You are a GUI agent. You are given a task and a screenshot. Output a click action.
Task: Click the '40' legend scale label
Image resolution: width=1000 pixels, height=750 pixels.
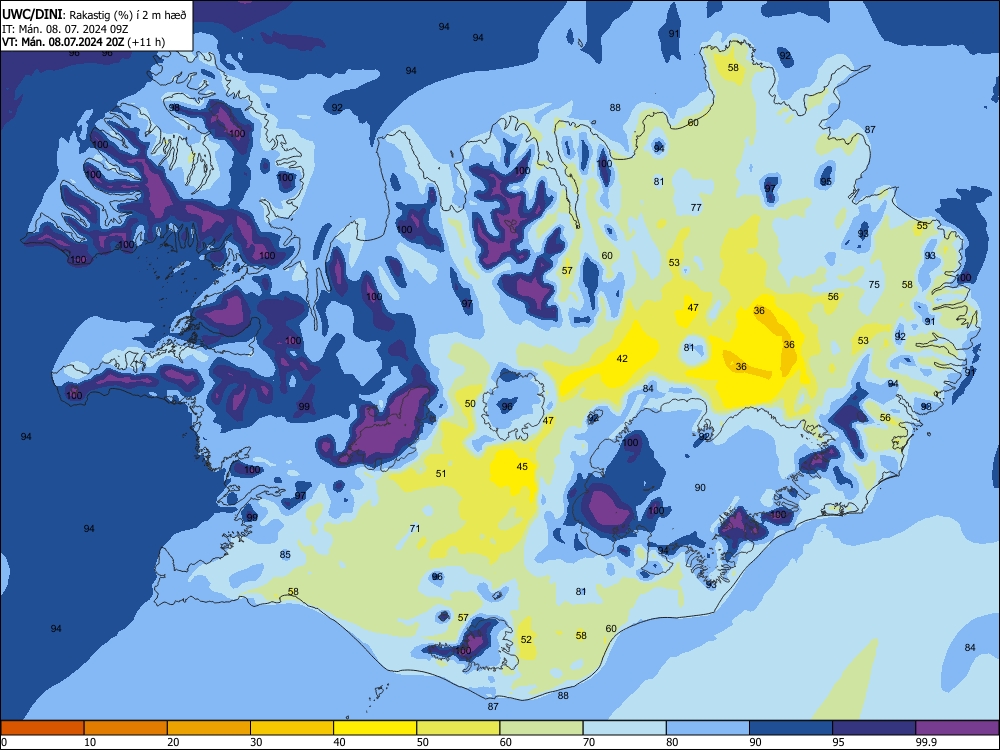pyautogui.click(x=340, y=742)
